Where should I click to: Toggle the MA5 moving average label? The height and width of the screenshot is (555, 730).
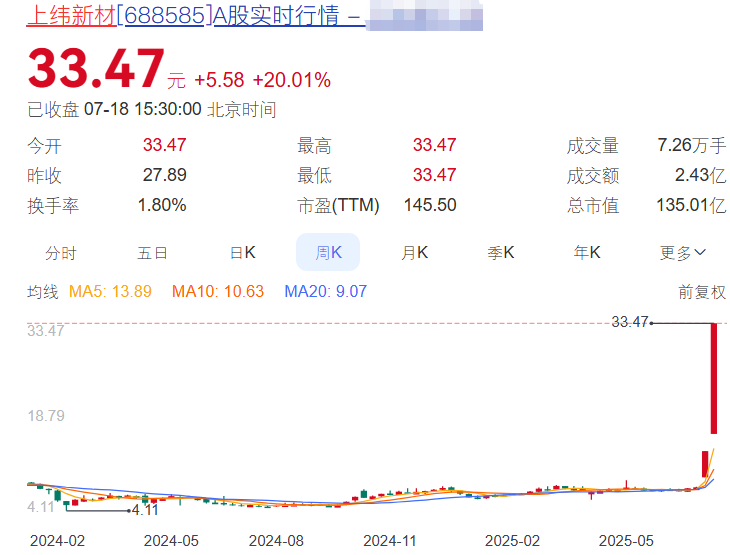tap(110, 292)
